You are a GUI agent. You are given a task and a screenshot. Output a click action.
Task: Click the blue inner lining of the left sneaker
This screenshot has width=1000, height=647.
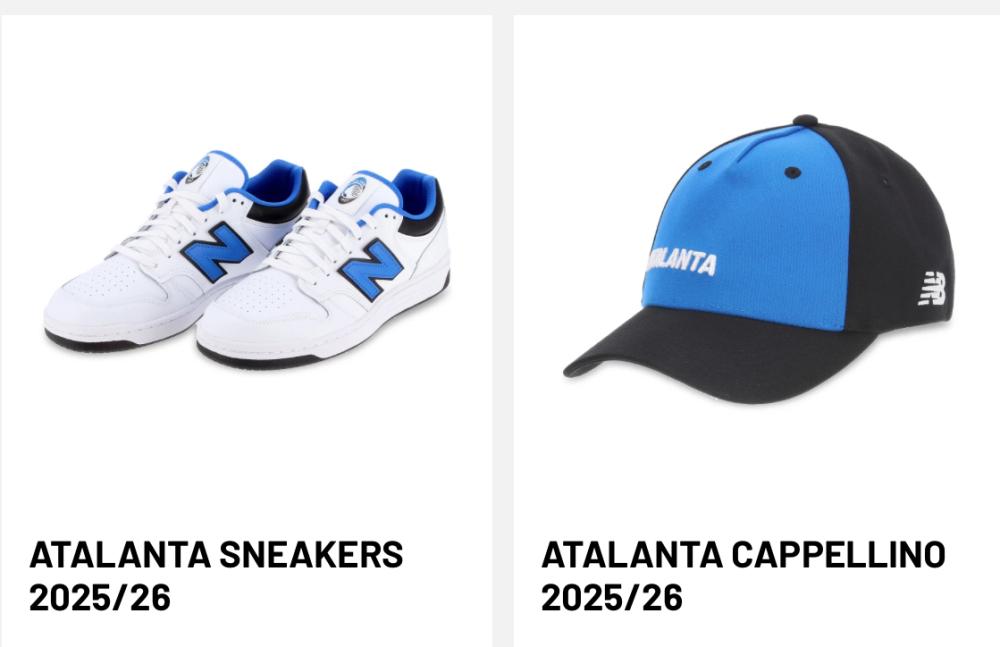tap(274, 182)
